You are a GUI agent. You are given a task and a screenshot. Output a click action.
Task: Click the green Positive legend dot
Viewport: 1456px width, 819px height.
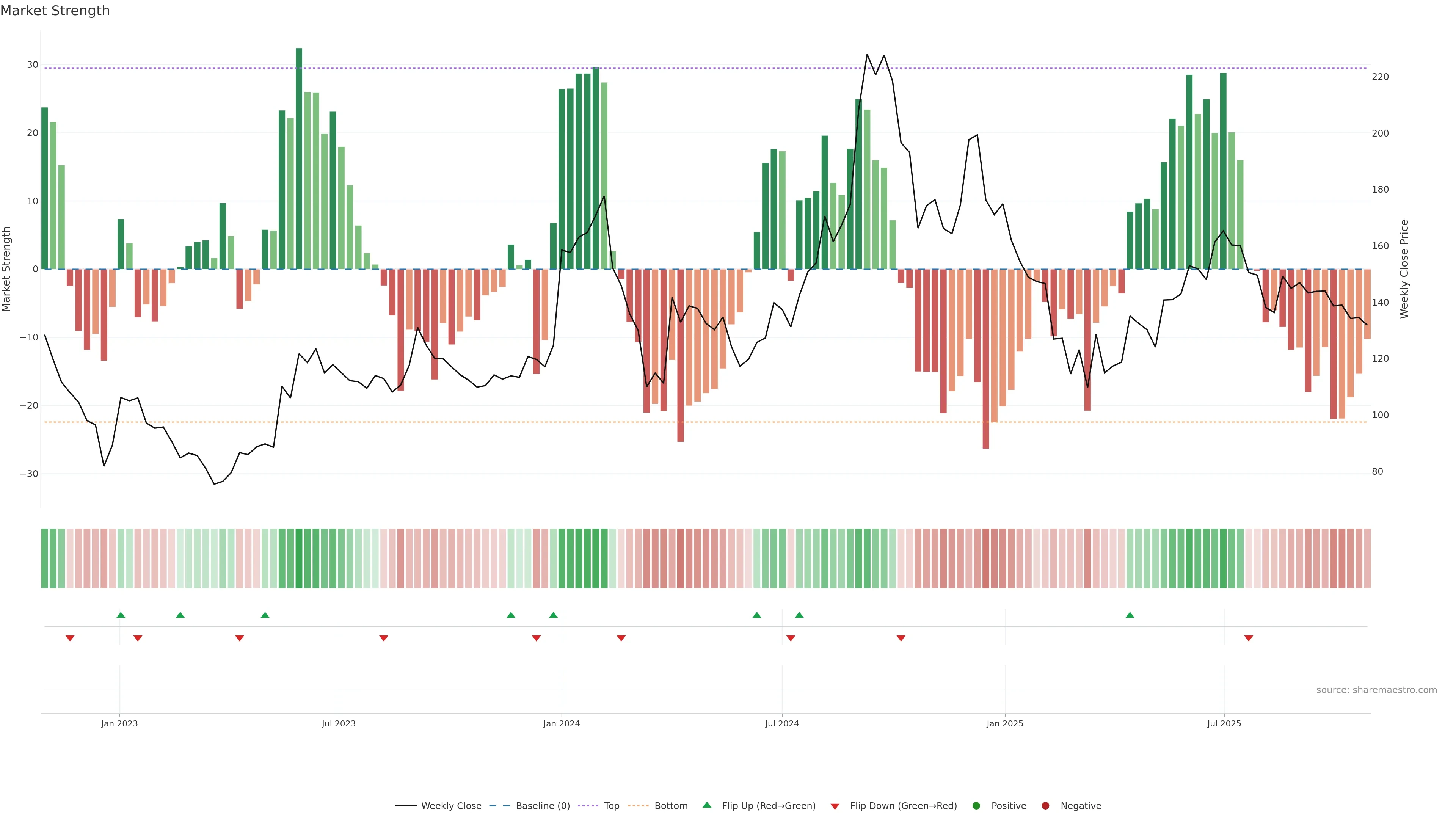tap(976, 806)
